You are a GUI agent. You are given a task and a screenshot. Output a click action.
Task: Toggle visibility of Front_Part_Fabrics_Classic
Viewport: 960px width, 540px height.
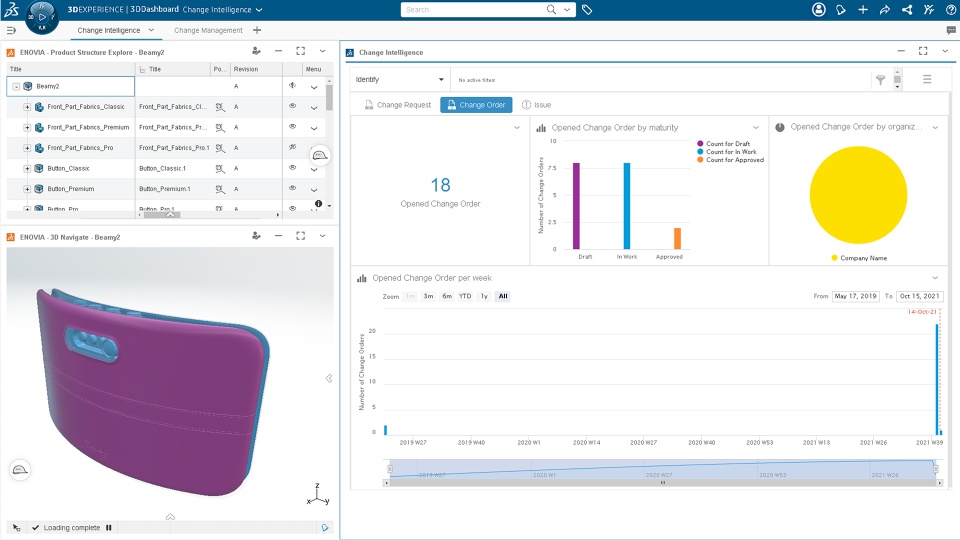(293, 106)
